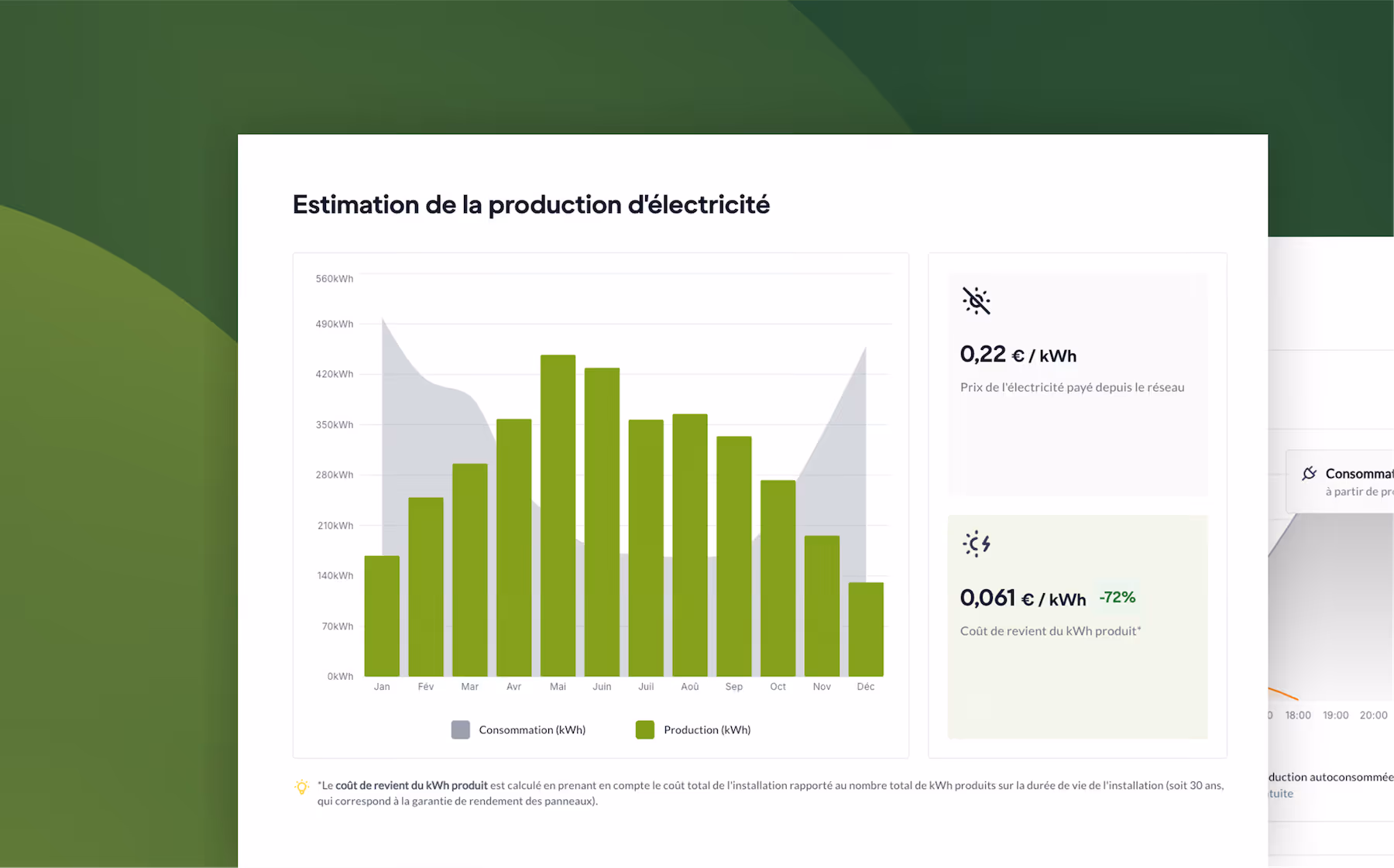
Task: Click the plug icon in the Consommation tooltip
Action: pyautogui.click(x=1309, y=473)
